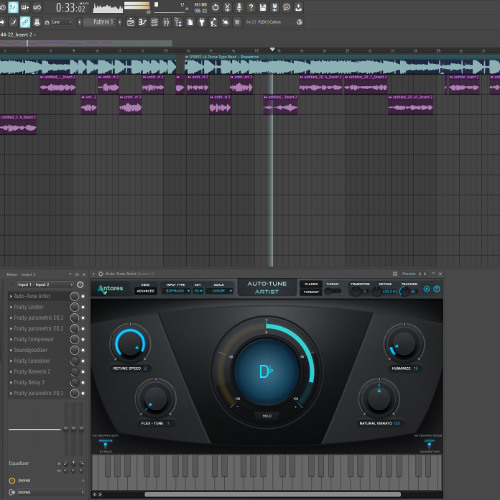Open Auto-Tune help question icon
500x500 pixels.
437,289
